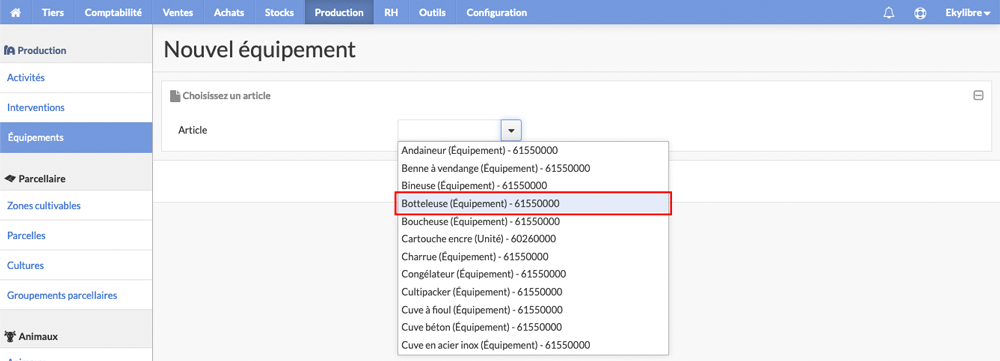Open Parcelles link
This screenshot has width=1000, height=361.
click(x=76, y=235)
